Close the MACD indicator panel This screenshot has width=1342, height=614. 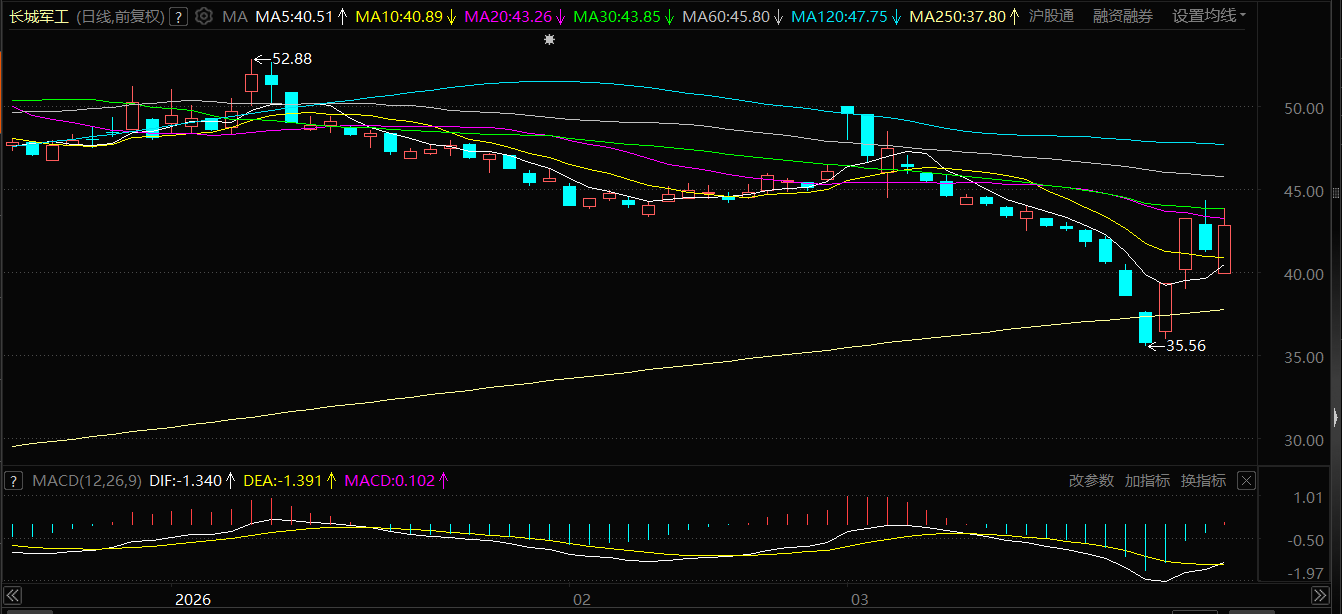pyautogui.click(x=1246, y=481)
